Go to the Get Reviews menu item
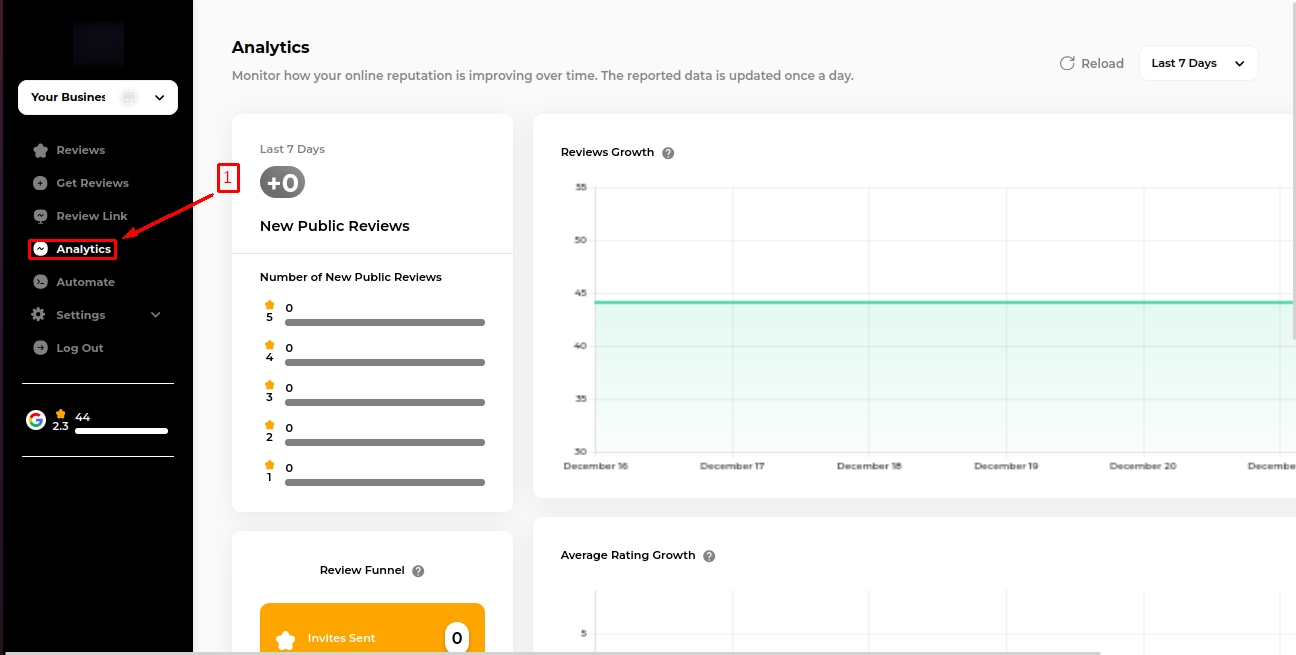This screenshot has width=1296, height=655. (92, 184)
